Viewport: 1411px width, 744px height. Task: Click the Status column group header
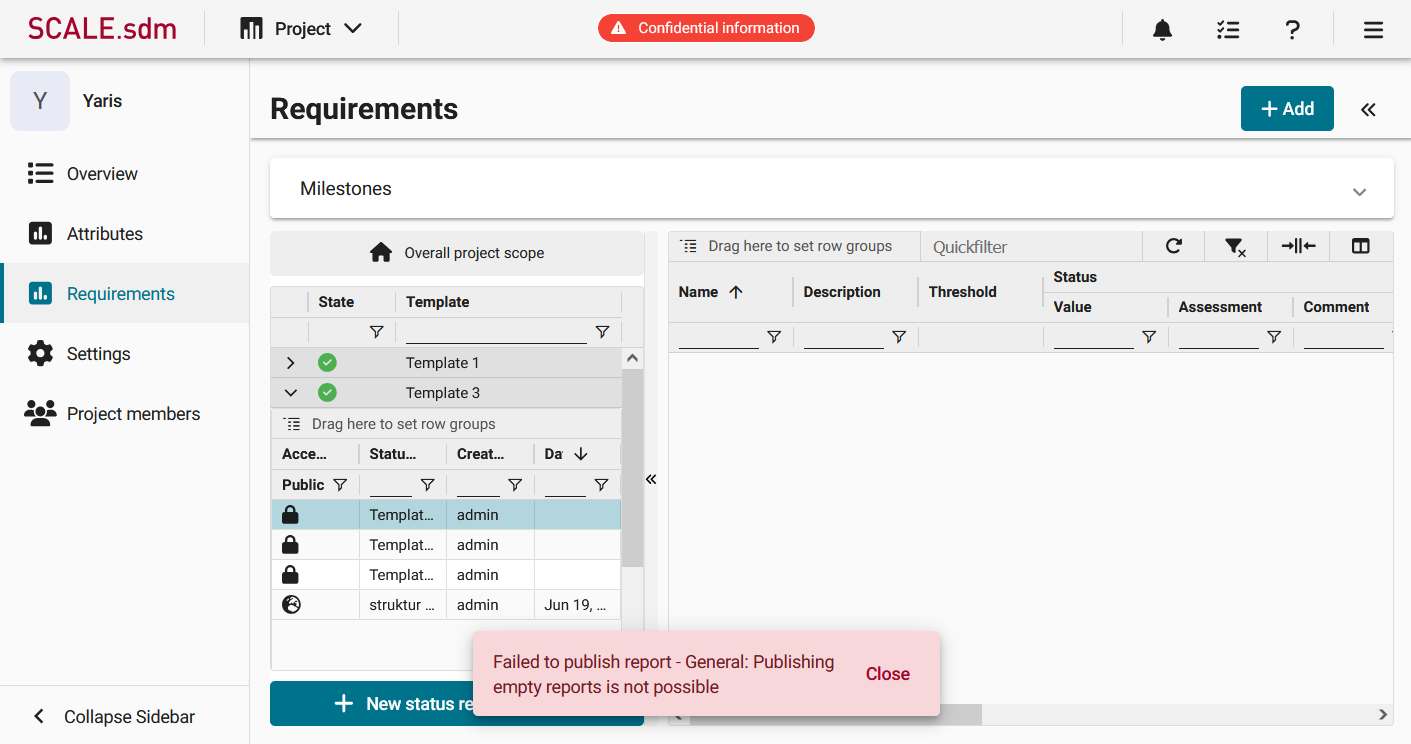tap(1075, 277)
